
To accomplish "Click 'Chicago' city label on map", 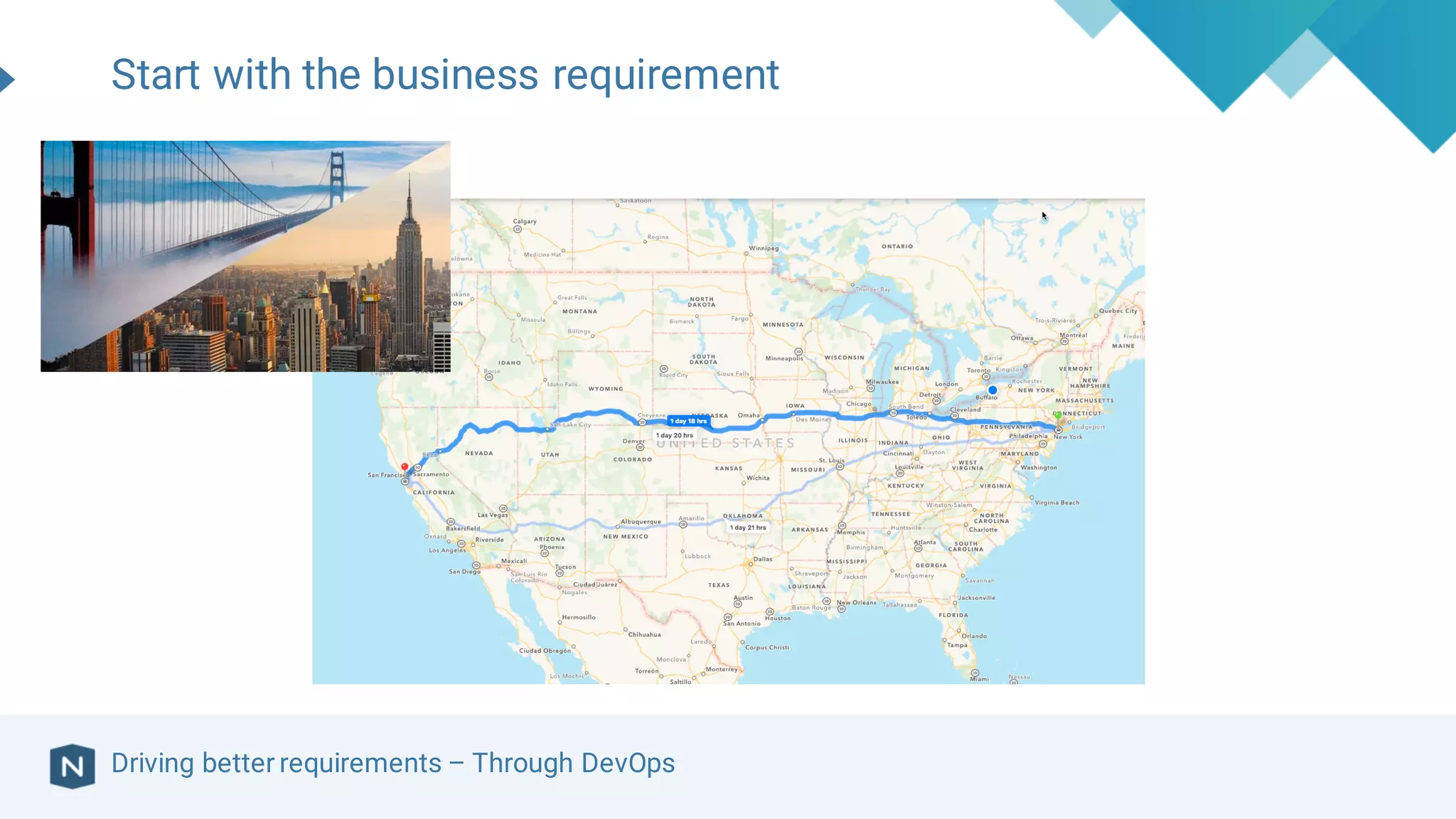I will point(858,404).
